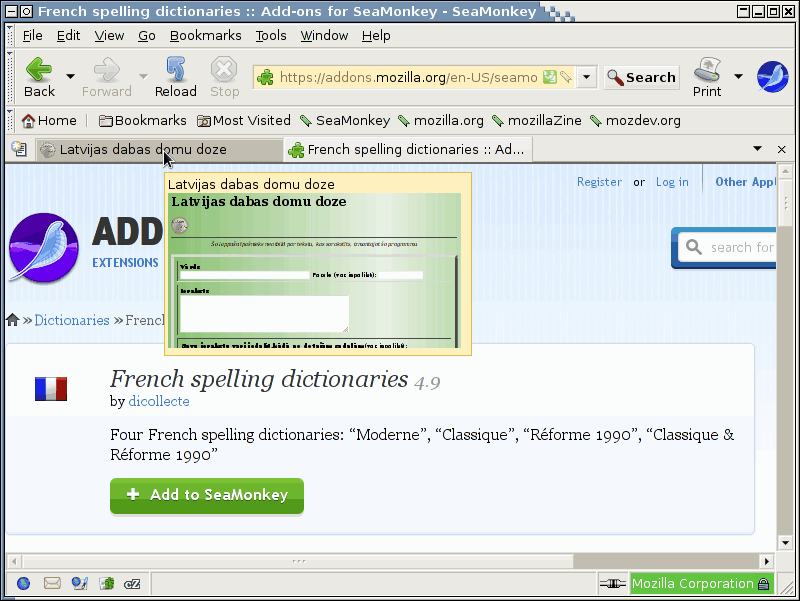This screenshot has width=800, height=601.
Task: Click the SeaMonkey bookmark link
Action: click(x=345, y=121)
